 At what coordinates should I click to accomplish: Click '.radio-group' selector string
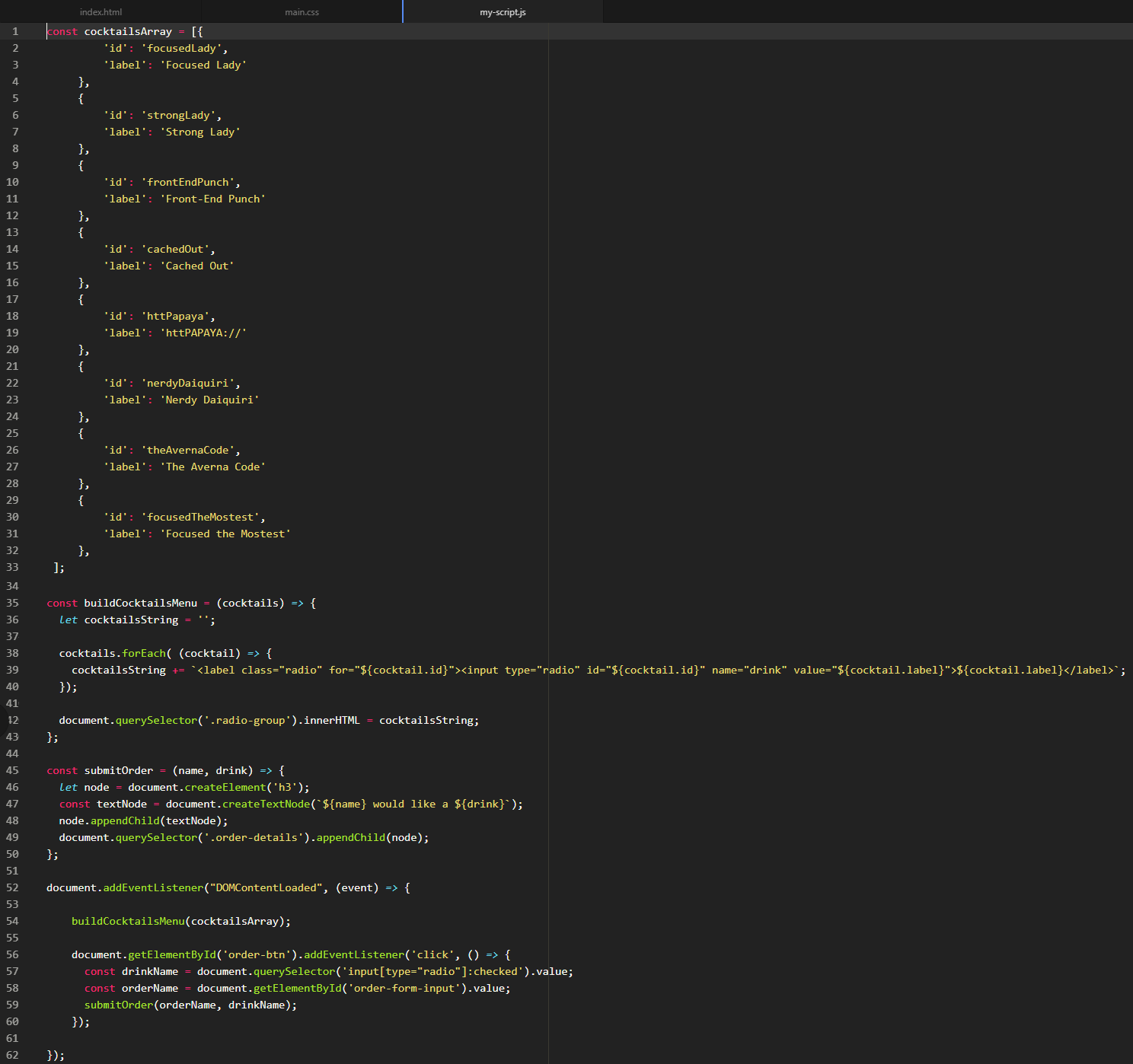click(247, 720)
